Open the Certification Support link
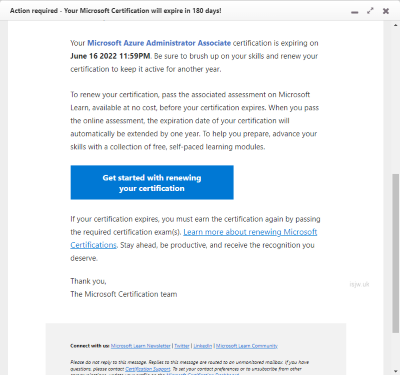 tap(148, 369)
